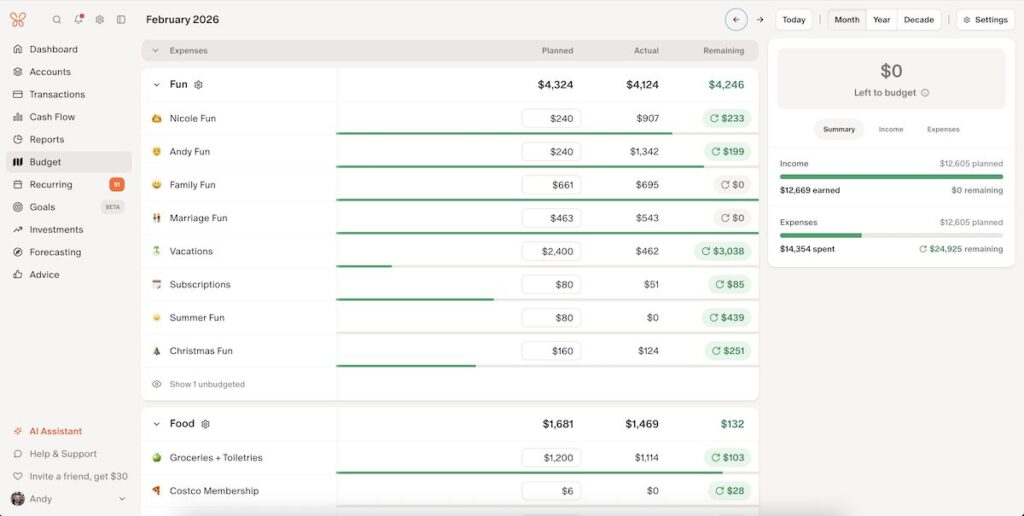Image resolution: width=1024 pixels, height=516 pixels.
Task: Click Andy's profile avatar
Action: (x=18, y=499)
